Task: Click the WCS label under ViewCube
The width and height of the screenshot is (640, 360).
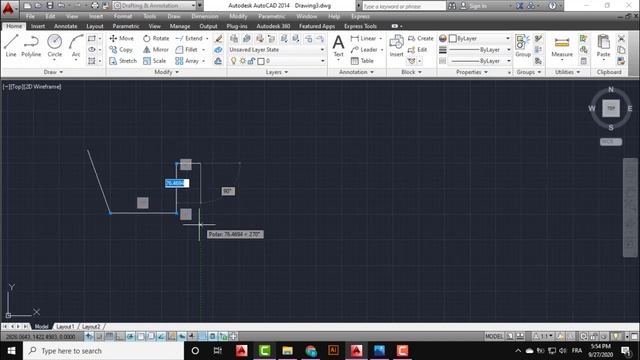Action: click(x=611, y=142)
